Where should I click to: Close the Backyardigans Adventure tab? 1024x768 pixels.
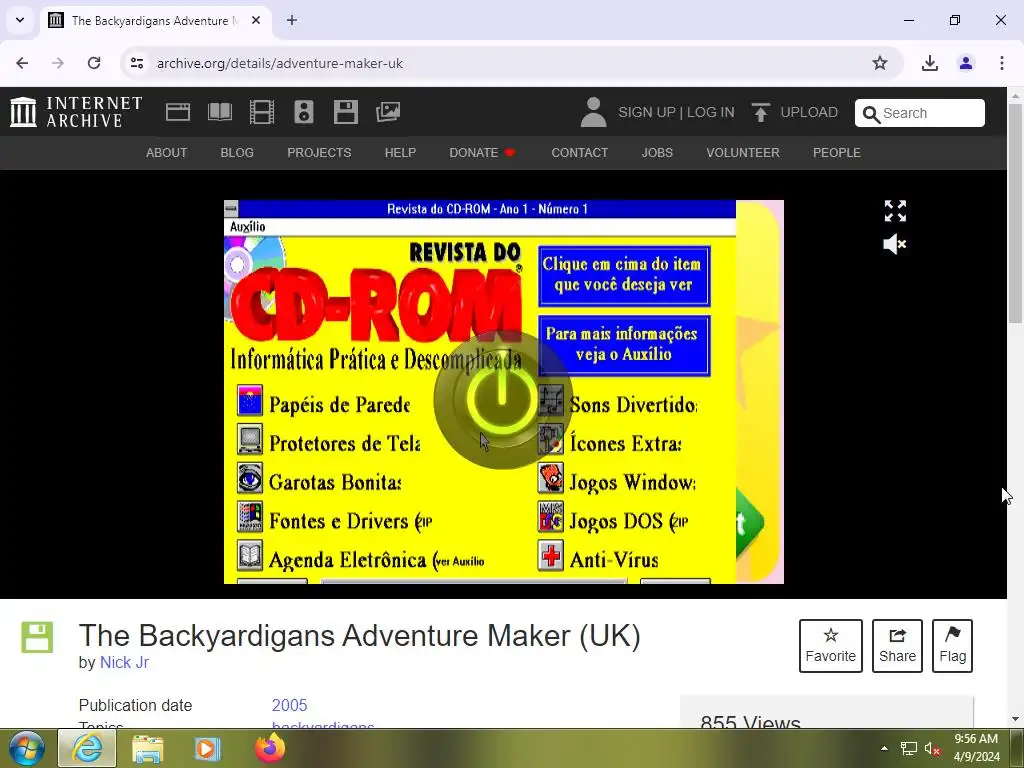(256, 20)
